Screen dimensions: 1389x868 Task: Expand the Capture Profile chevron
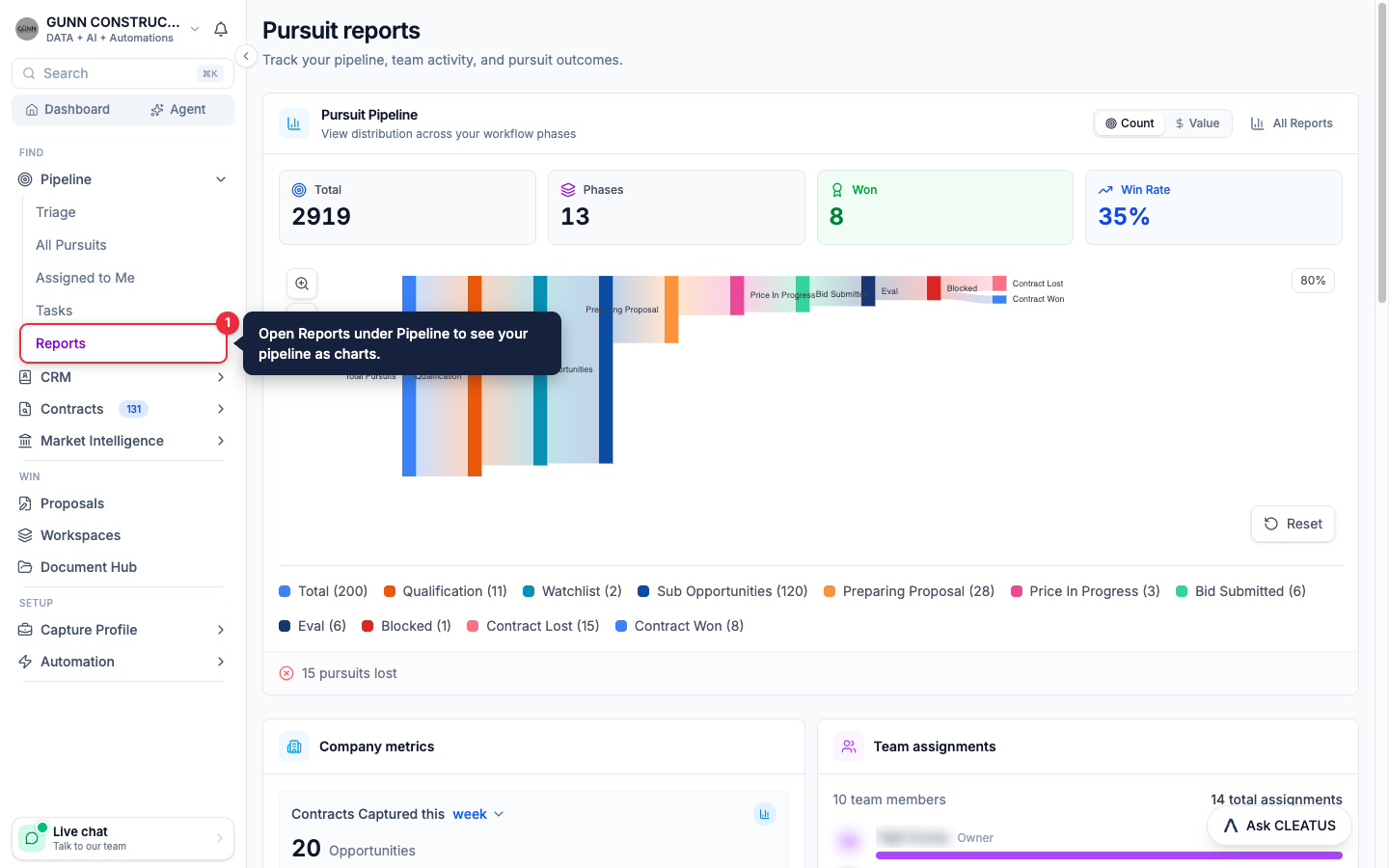221,630
